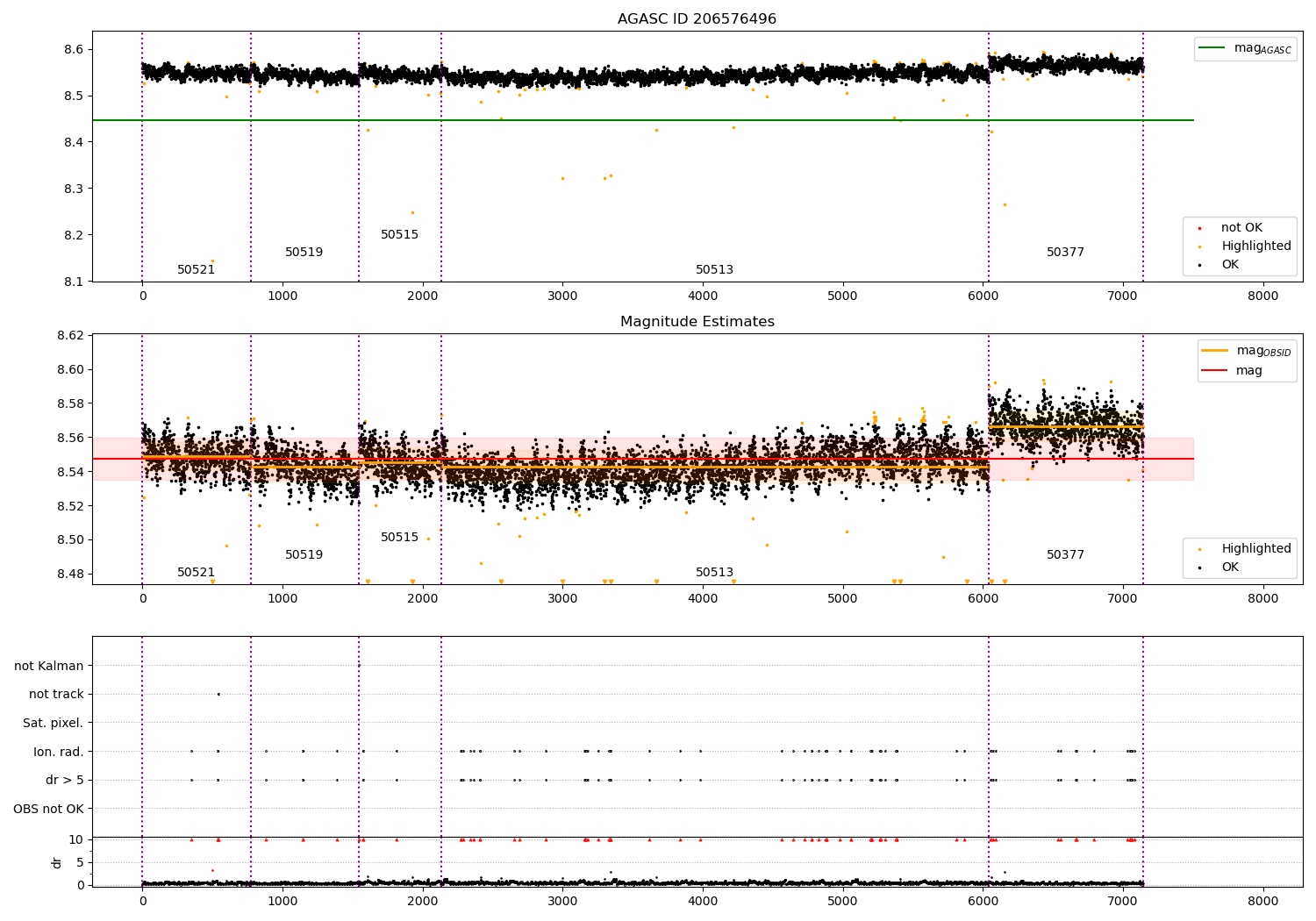
Task: Click the outlier point near magnitude 8.25 at 1900
Action: (x=412, y=212)
